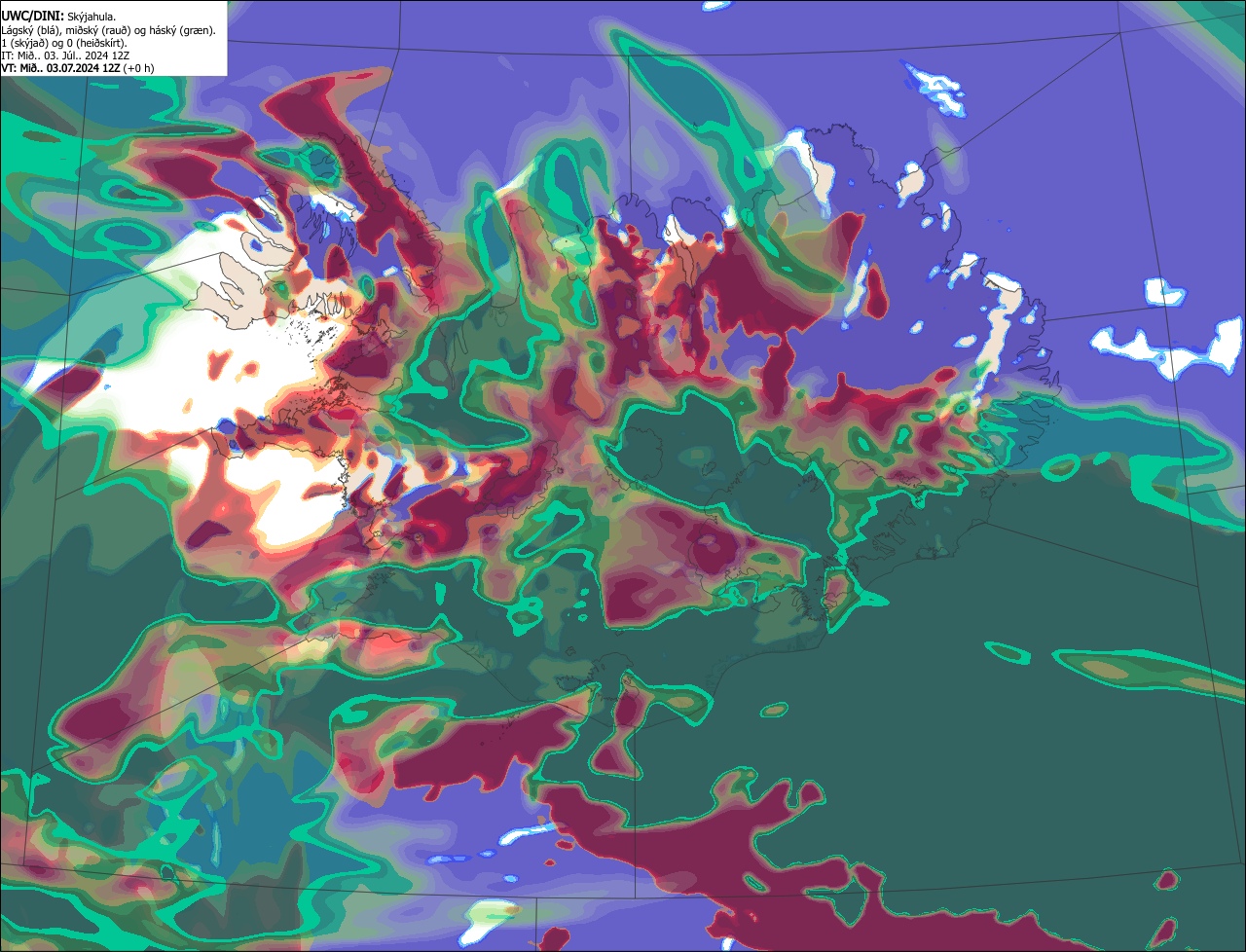The height and width of the screenshot is (952, 1246).
Task: Click the 'UWC/DINI: Skýjahula.' title text
Action: (x=58, y=16)
